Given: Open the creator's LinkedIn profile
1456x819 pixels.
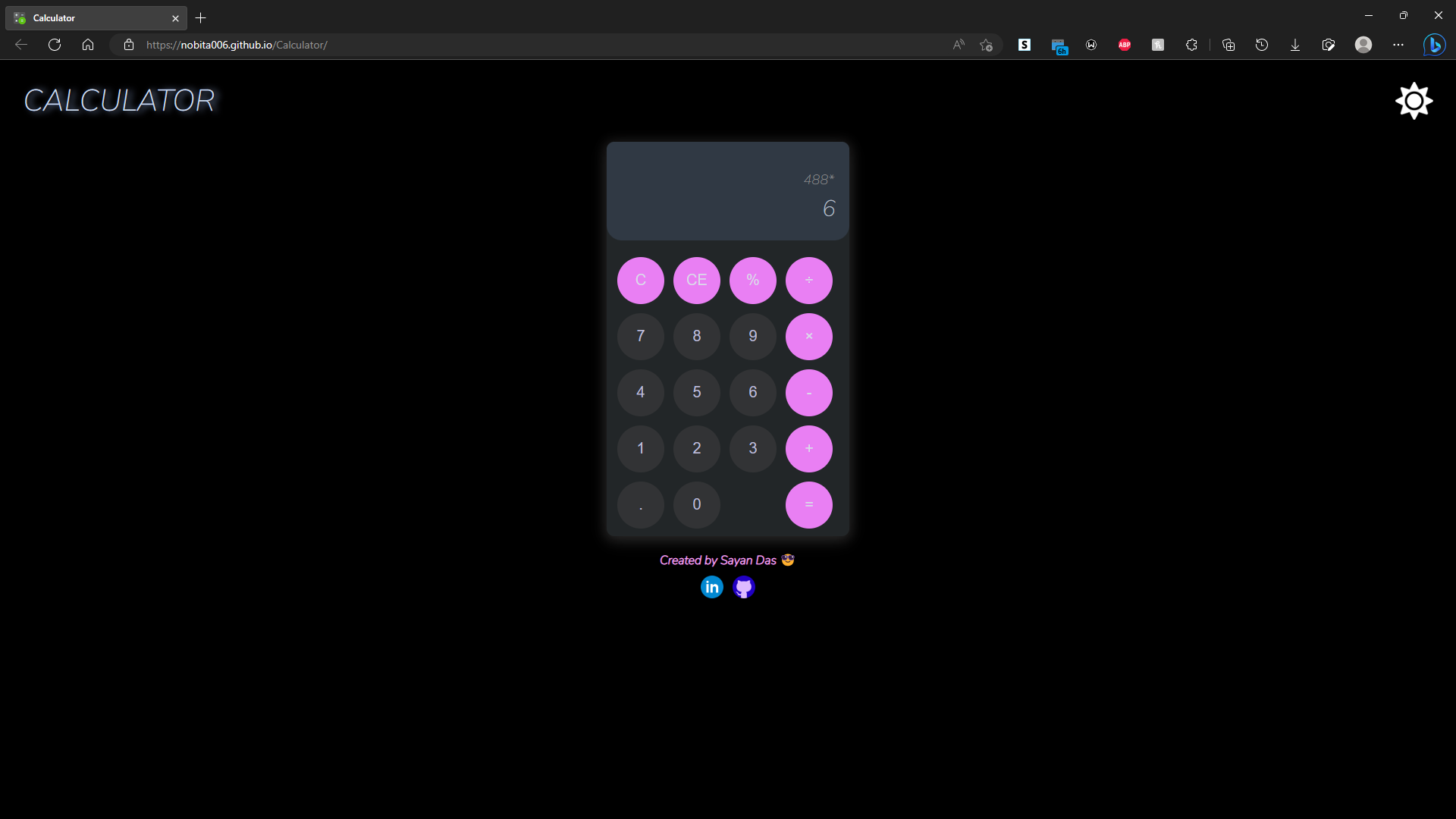Looking at the screenshot, I should 711,587.
